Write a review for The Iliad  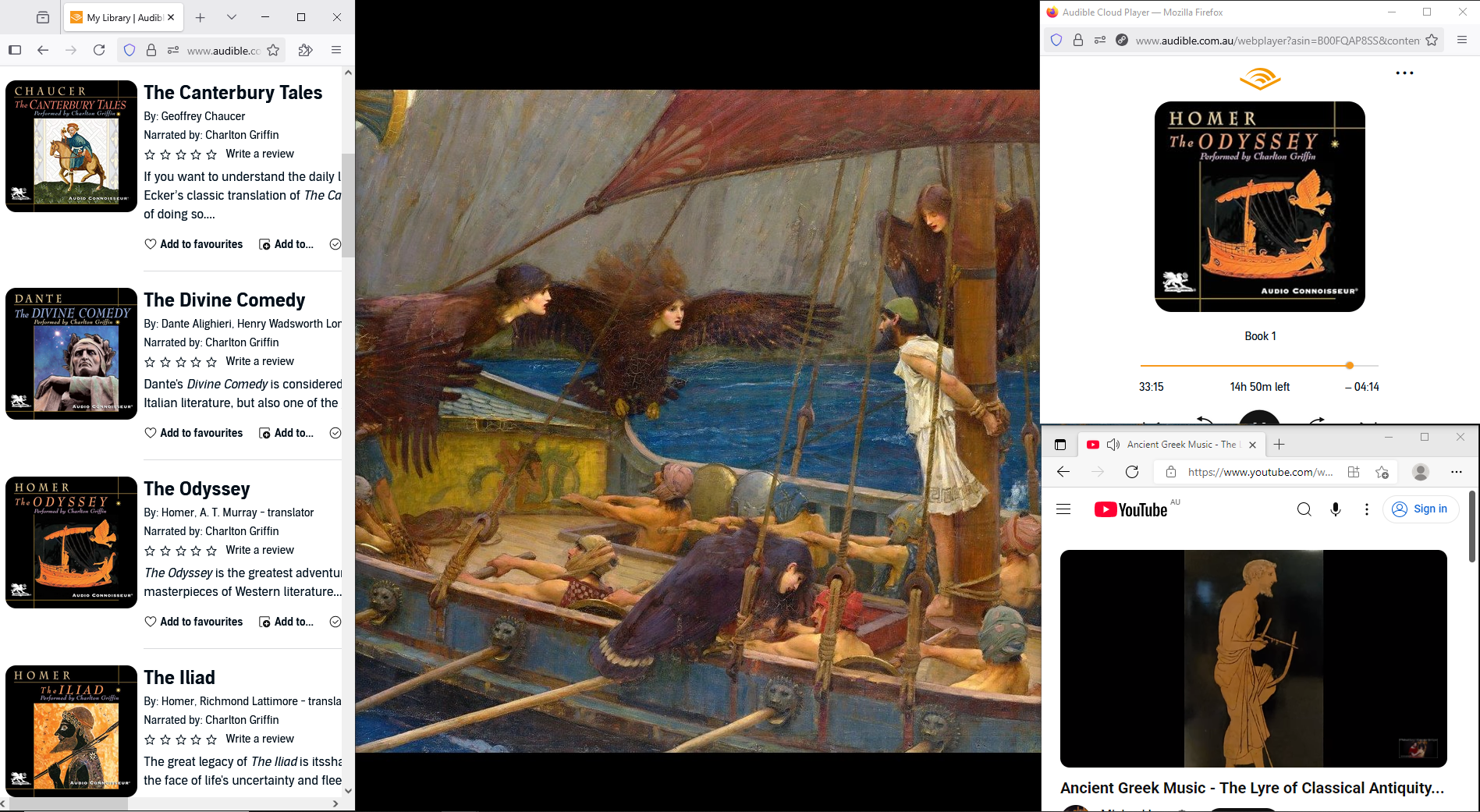[260, 739]
